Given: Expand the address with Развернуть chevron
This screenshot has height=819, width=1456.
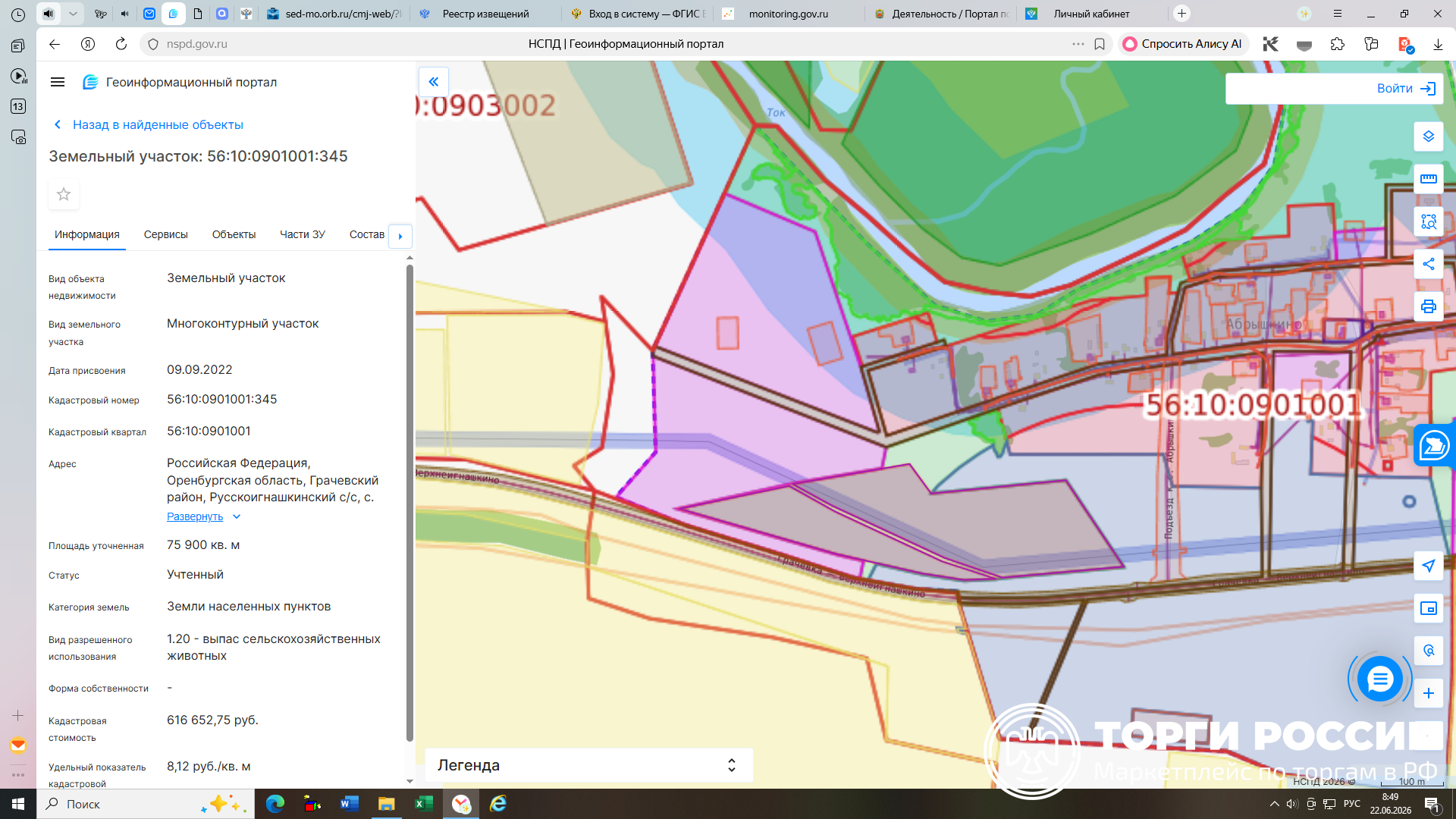Looking at the screenshot, I should [237, 516].
